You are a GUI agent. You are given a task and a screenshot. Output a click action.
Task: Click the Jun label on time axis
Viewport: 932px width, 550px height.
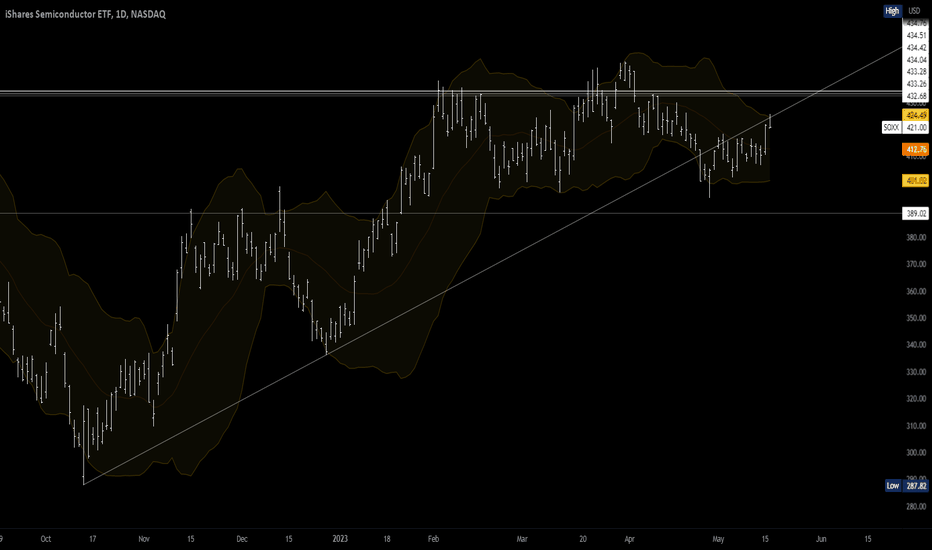821,539
